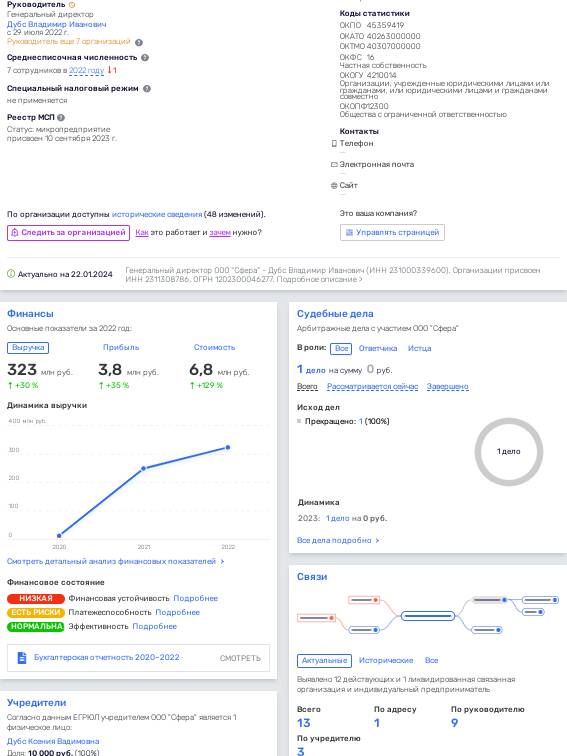Screen dimensions: 567x756
Task: Click the globe icon beside Сайт
Action: 334,186
